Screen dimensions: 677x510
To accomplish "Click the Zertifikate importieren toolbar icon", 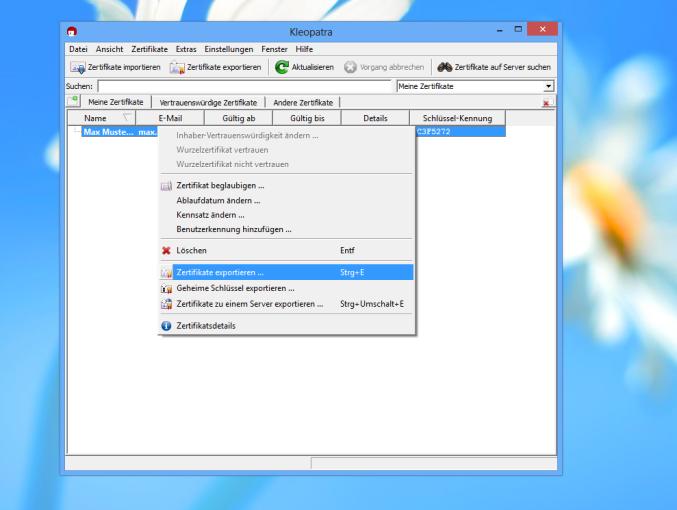I will point(78,67).
